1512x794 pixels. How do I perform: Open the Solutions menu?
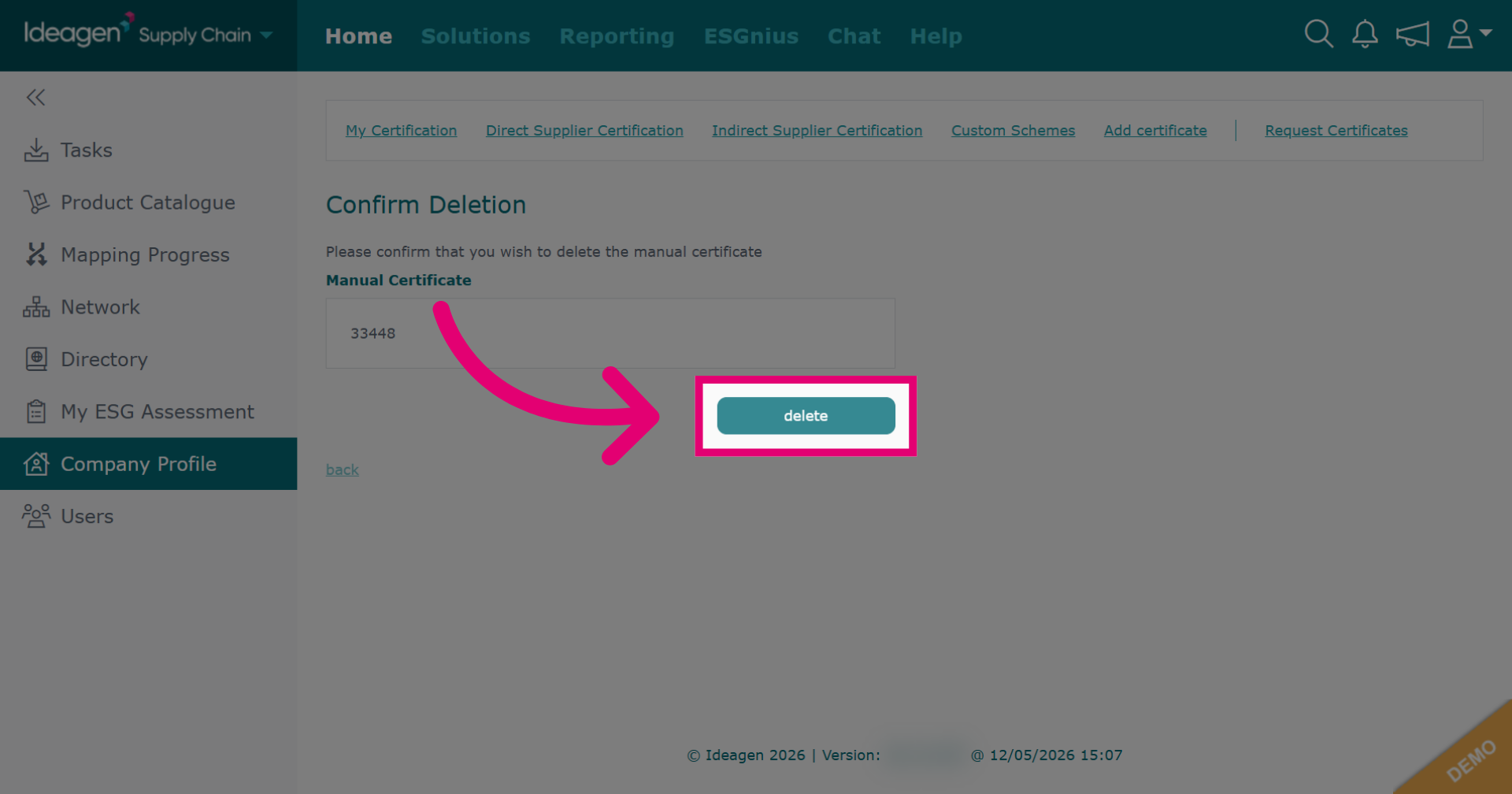tap(476, 36)
